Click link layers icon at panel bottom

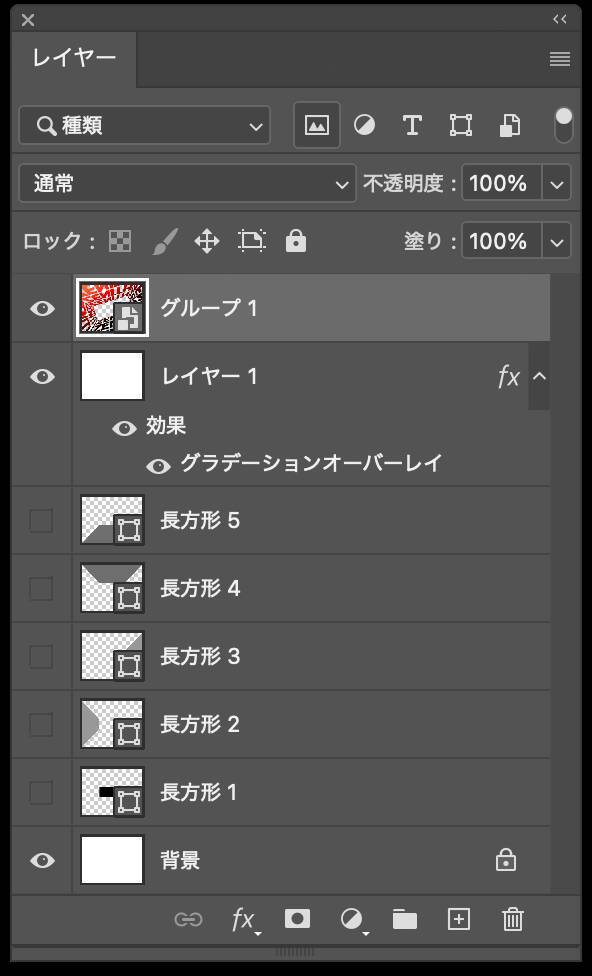tap(188, 919)
